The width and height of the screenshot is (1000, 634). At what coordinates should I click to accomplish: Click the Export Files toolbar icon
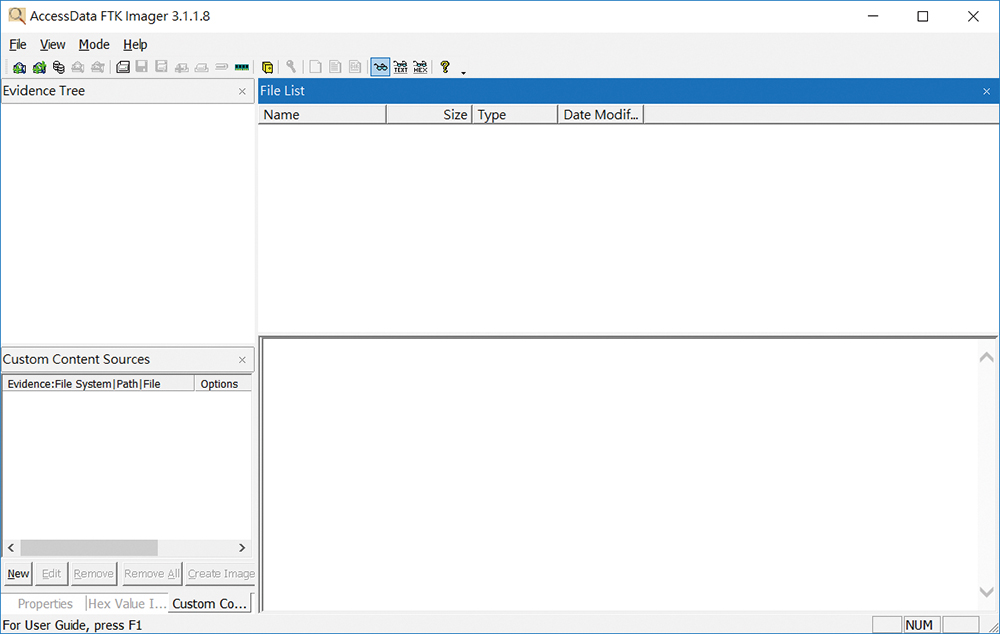click(x=315, y=67)
